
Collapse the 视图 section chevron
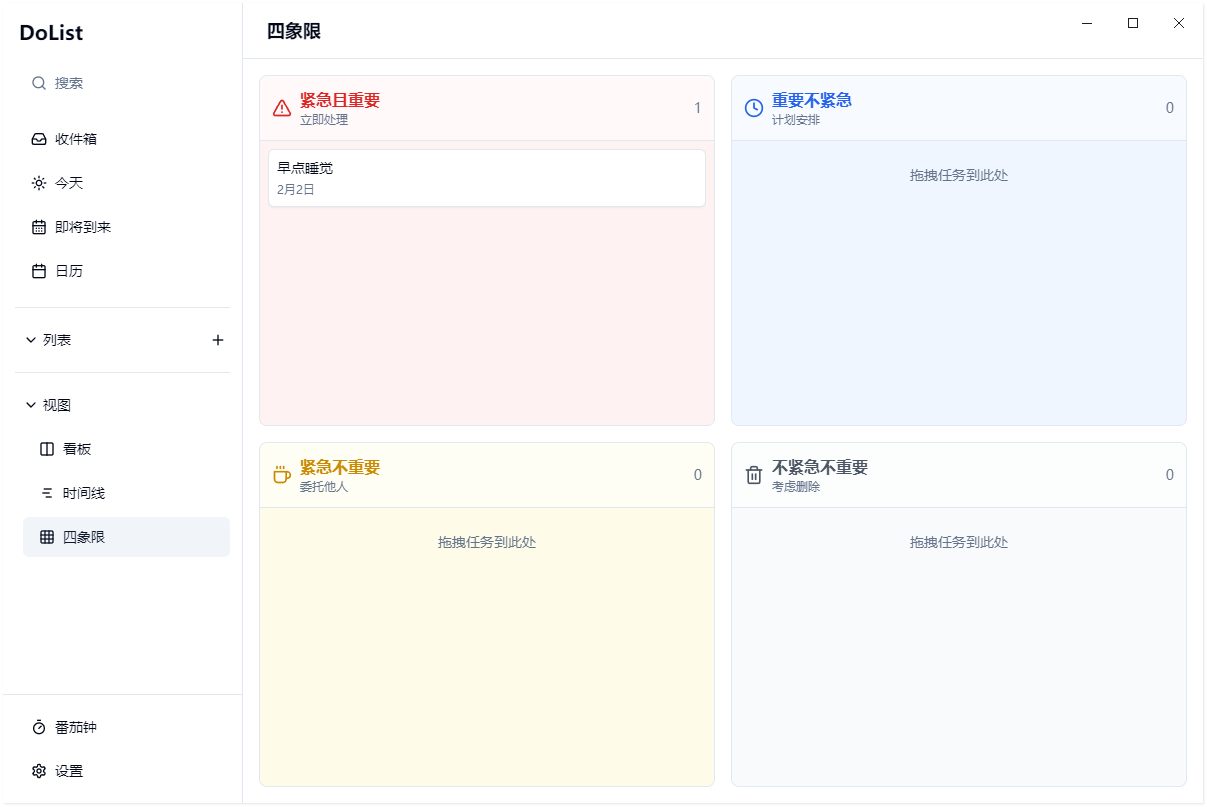click(30, 404)
